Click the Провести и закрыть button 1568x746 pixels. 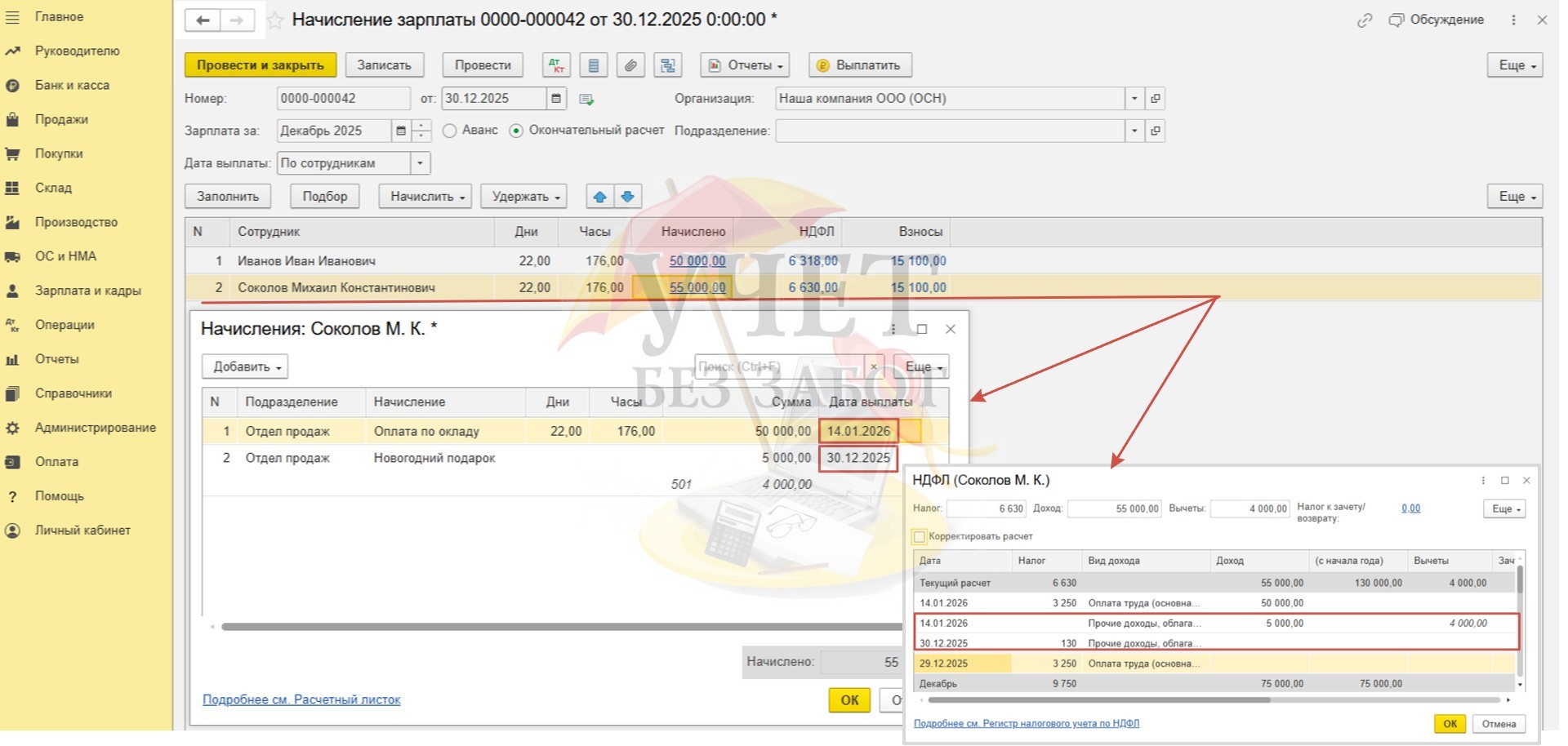pyautogui.click(x=260, y=65)
